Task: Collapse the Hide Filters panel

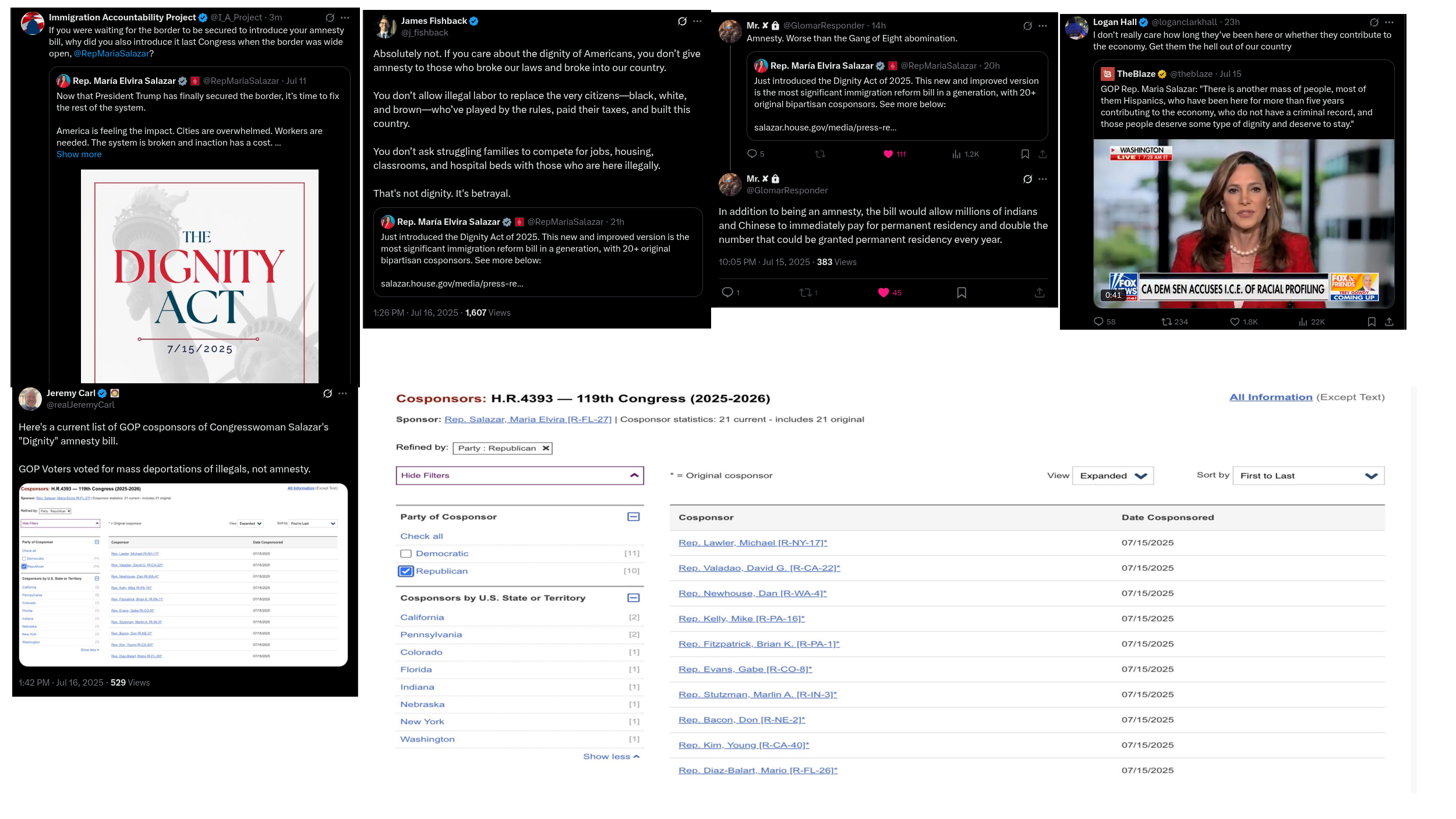Action: pos(520,476)
